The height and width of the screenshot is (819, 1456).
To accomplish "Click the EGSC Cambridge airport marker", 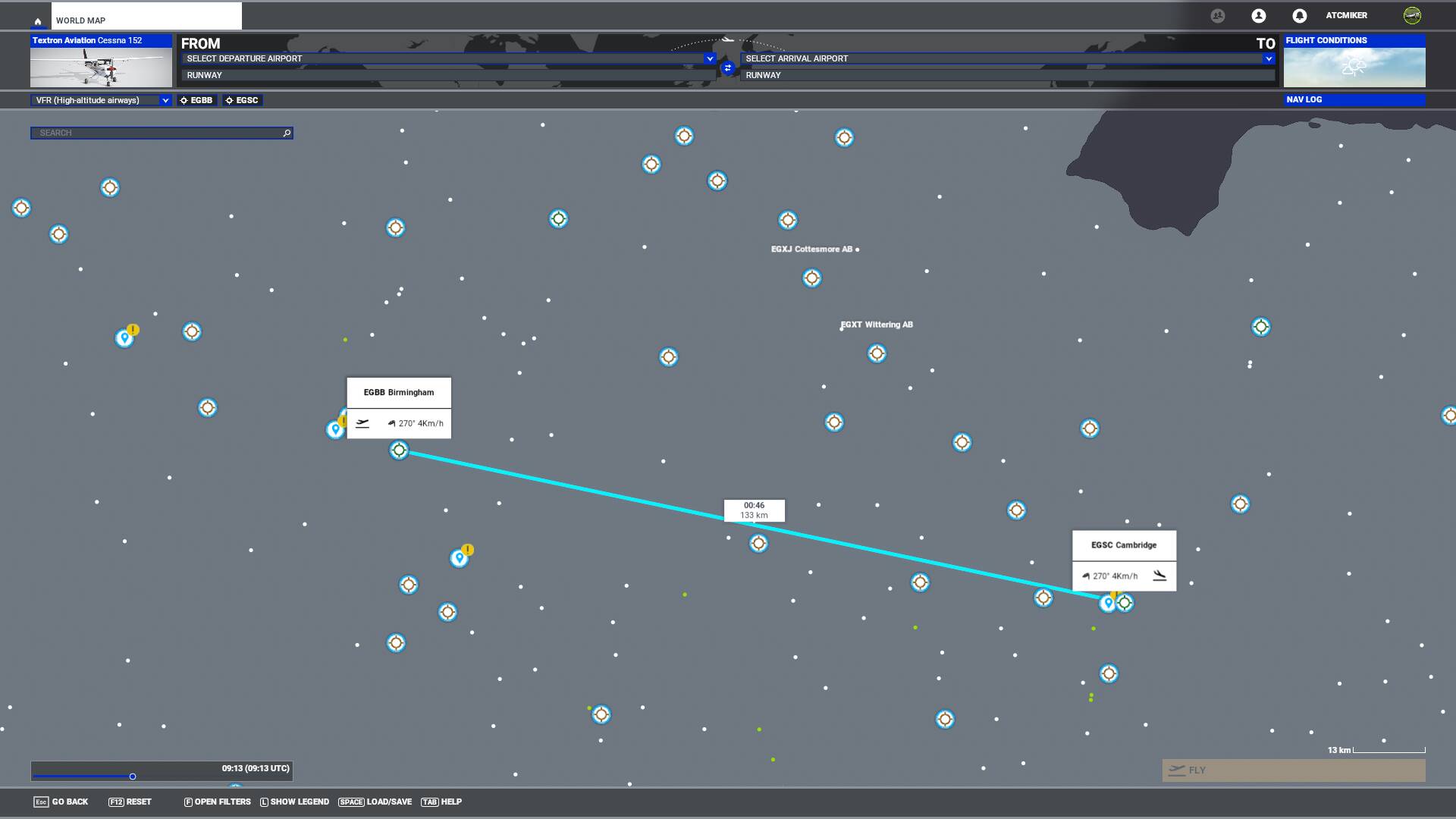I will [1125, 603].
